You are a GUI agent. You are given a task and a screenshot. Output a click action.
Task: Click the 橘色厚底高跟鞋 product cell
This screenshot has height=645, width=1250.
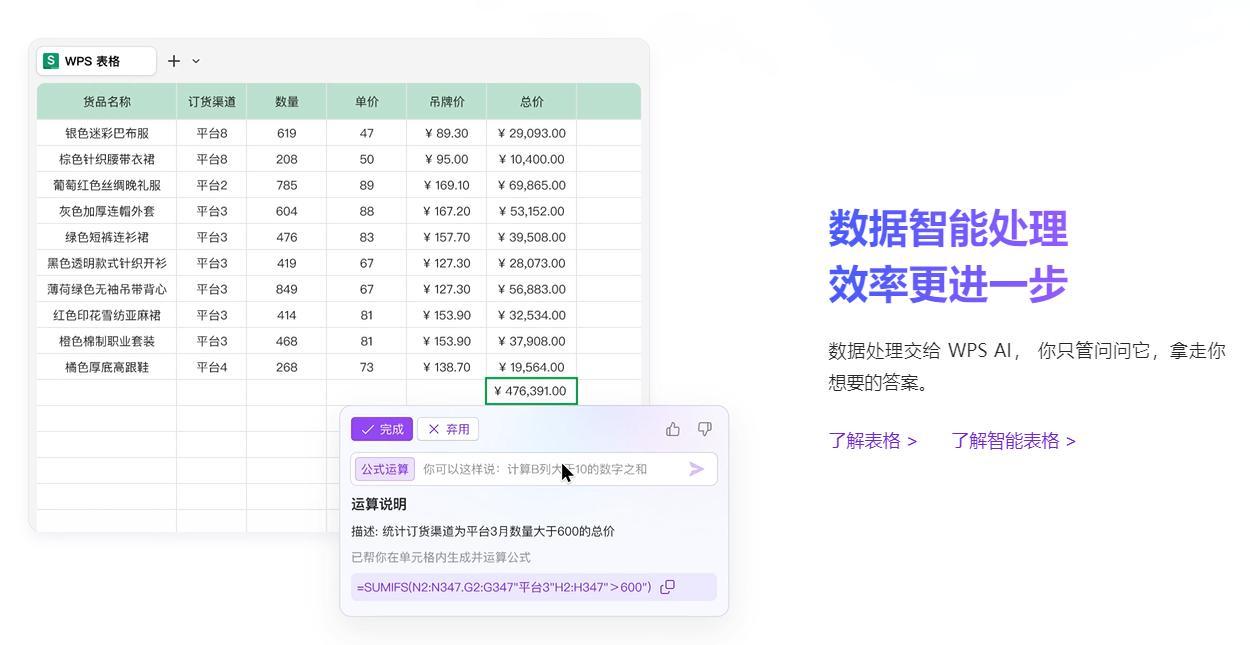pyautogui.click(x=107, y=367)
